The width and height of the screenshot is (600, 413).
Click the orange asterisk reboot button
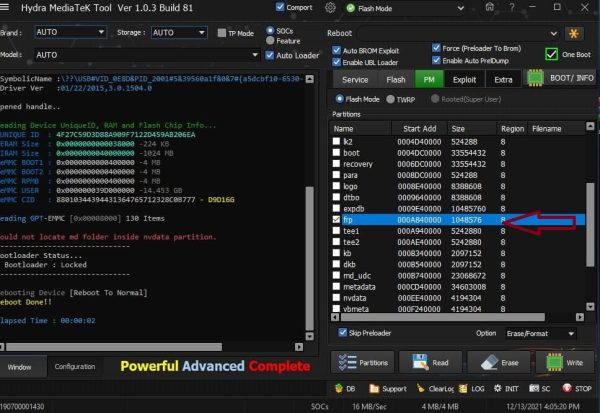pyautogui.click(x=573, y=34)
